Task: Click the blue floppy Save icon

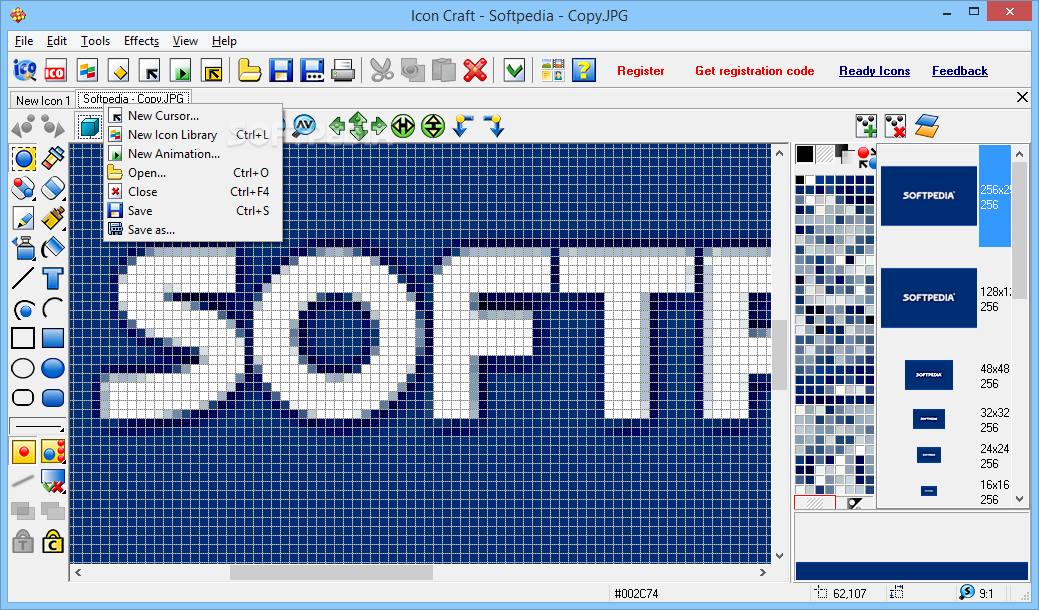Action: click(x=281, y=70)
